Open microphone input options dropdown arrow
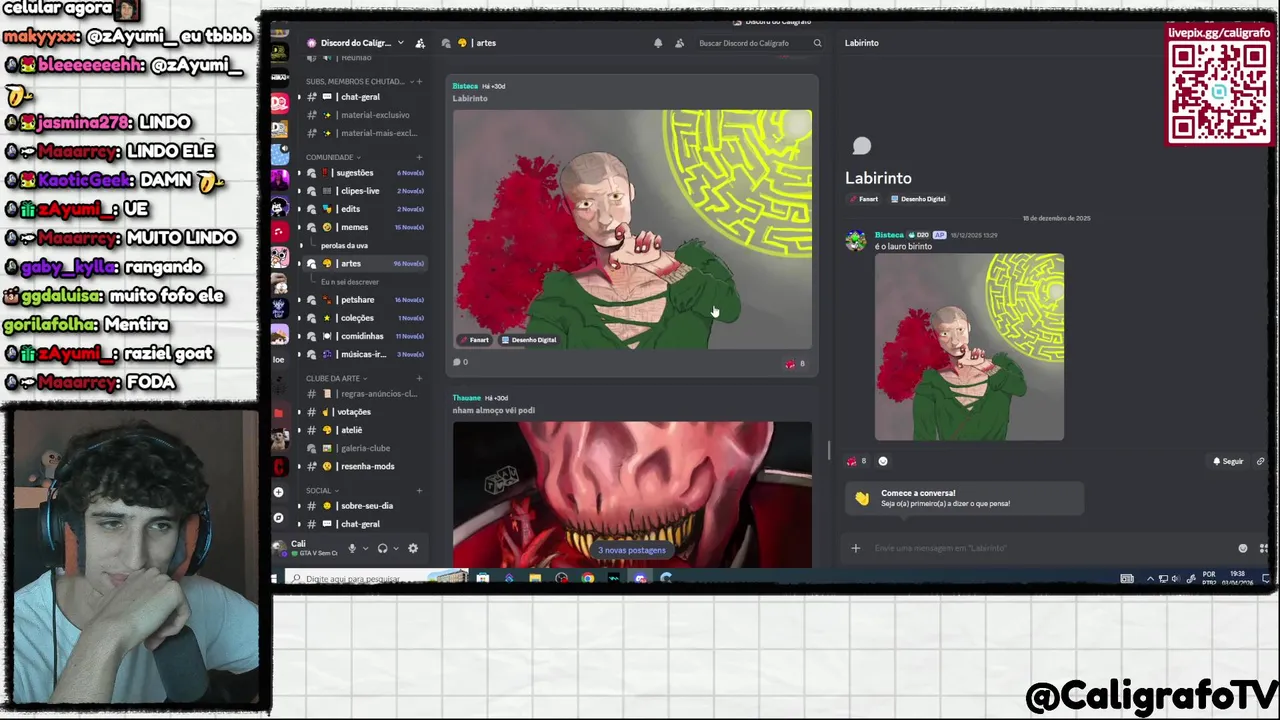Image resolution: width=1280 pixels, height=720 pixels. (x=364, y=548)
